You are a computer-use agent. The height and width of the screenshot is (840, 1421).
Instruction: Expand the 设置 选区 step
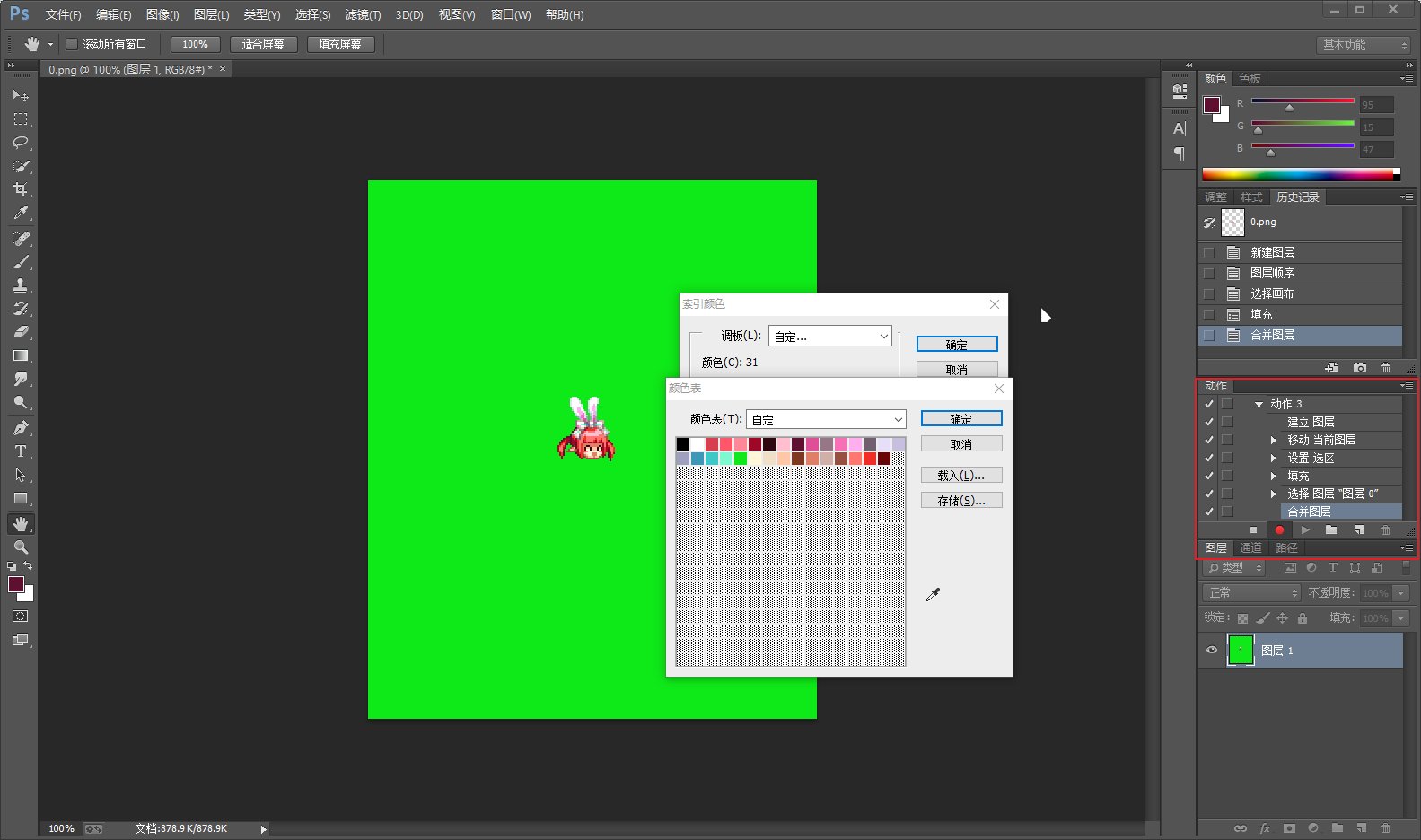pyautogui.click(x=1273, y=458)
